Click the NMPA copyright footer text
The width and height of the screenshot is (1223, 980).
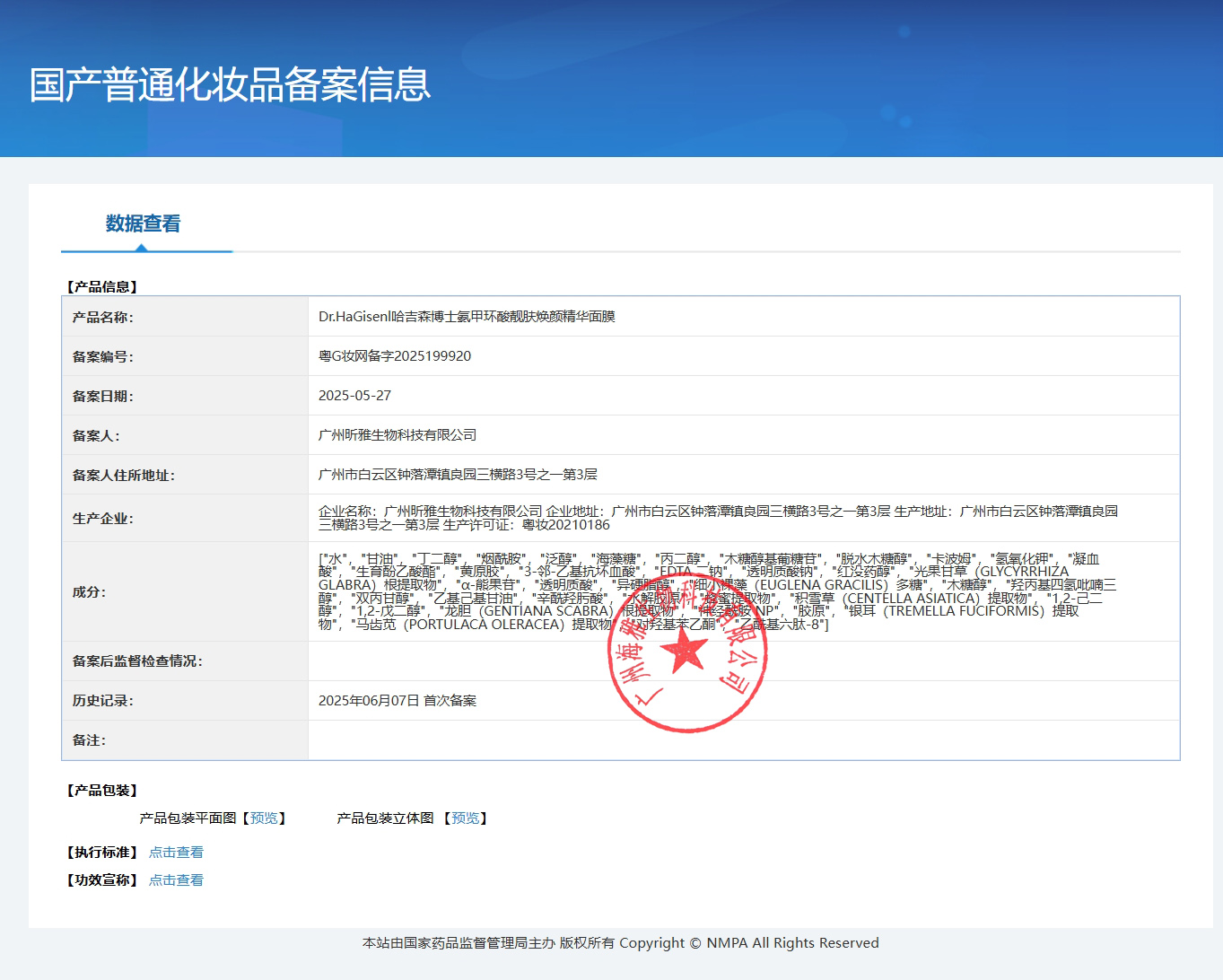(620, 943)
